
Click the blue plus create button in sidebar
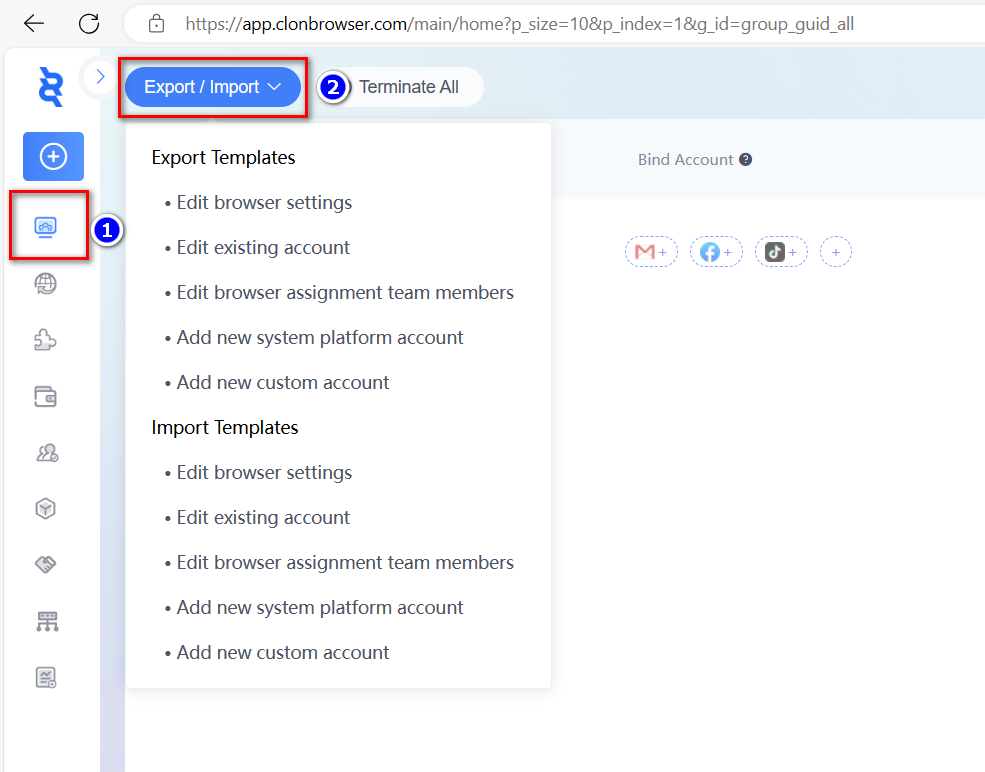point(53,156)
